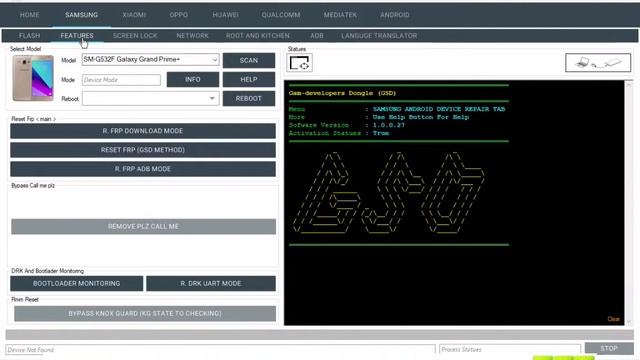The image size is (640, 360).
Task: Go to the HUAWEI tab
Action: pos(226,15)
